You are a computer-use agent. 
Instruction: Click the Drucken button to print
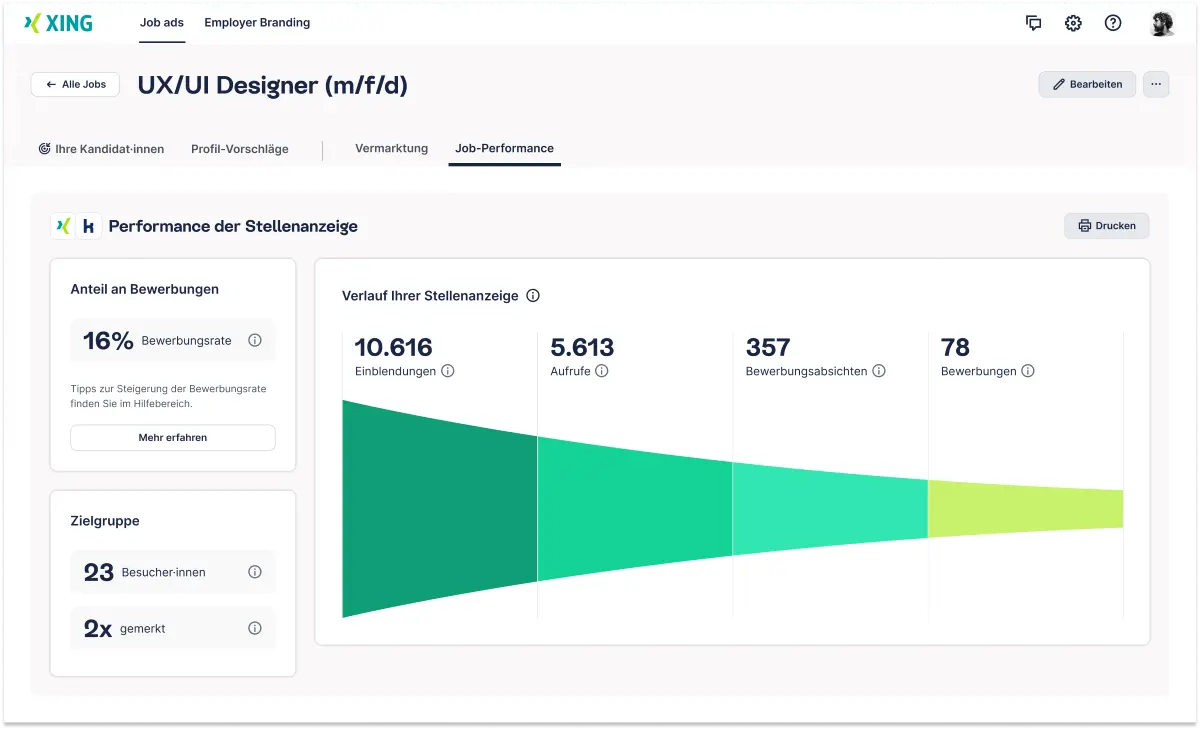tap(1106, 225)
